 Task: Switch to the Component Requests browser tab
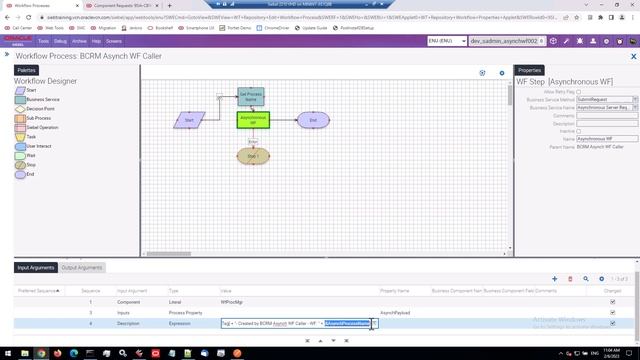point(122,6)
